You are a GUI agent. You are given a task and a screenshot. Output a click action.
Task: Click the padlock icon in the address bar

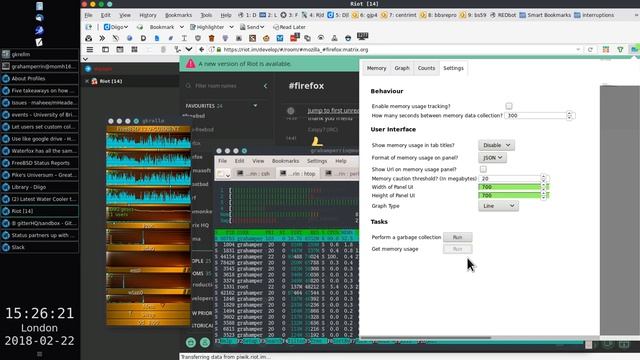219,49
